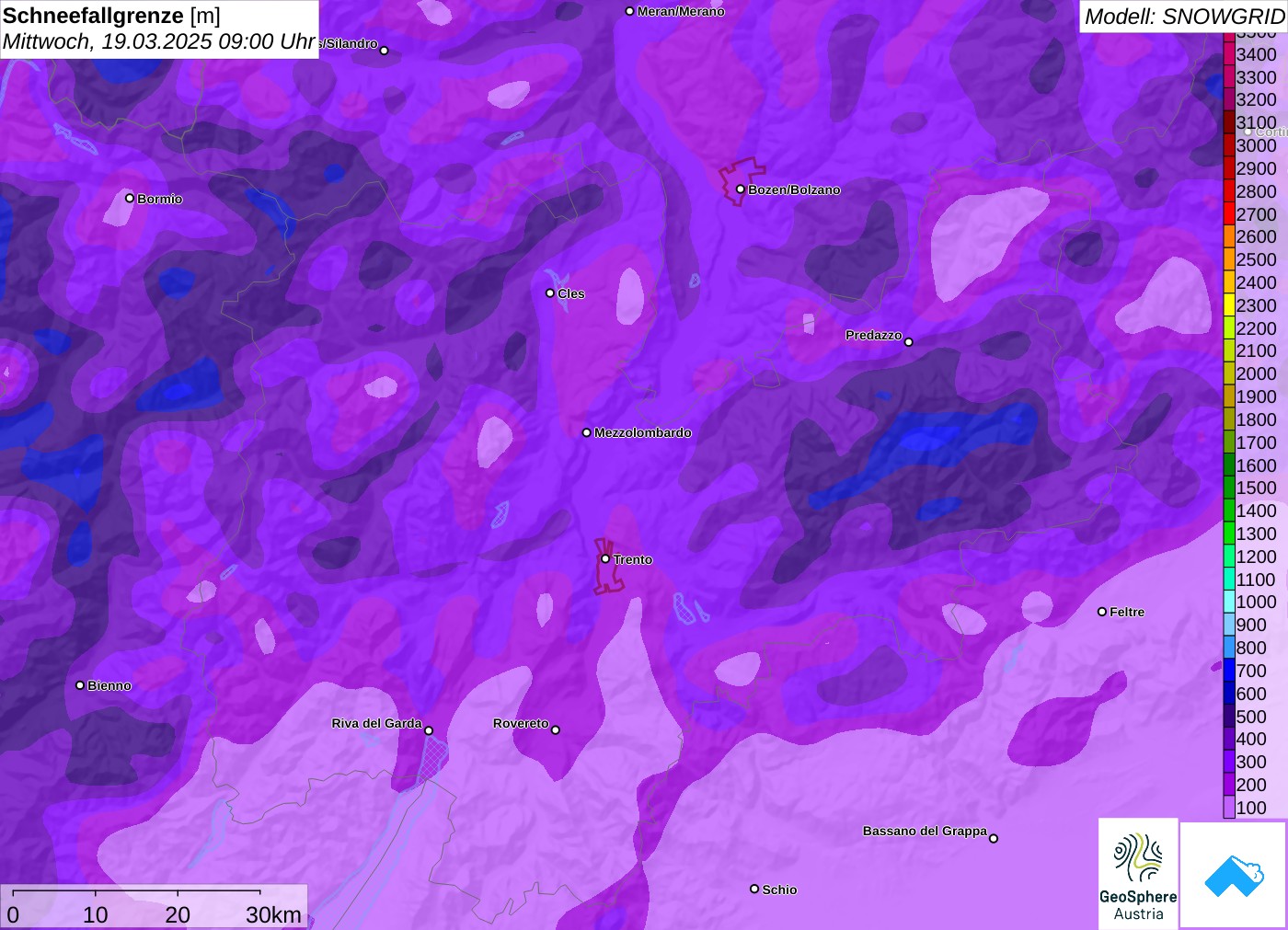
Task: Click the 3000 legend color swatch
Action: [1229, 145]
